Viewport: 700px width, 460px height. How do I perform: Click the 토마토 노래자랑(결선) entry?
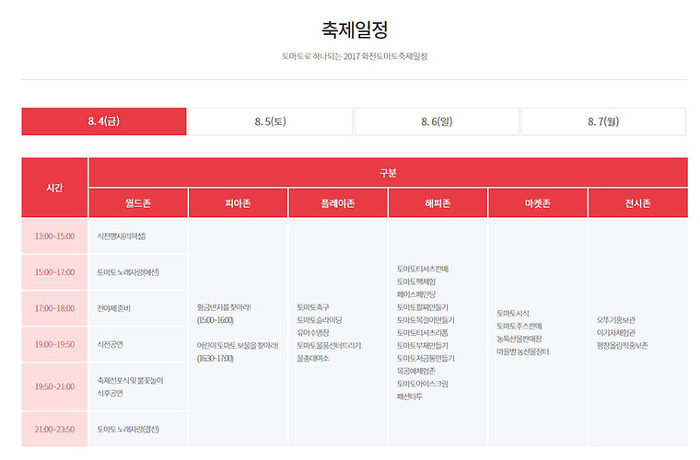(x=128, y=429)
